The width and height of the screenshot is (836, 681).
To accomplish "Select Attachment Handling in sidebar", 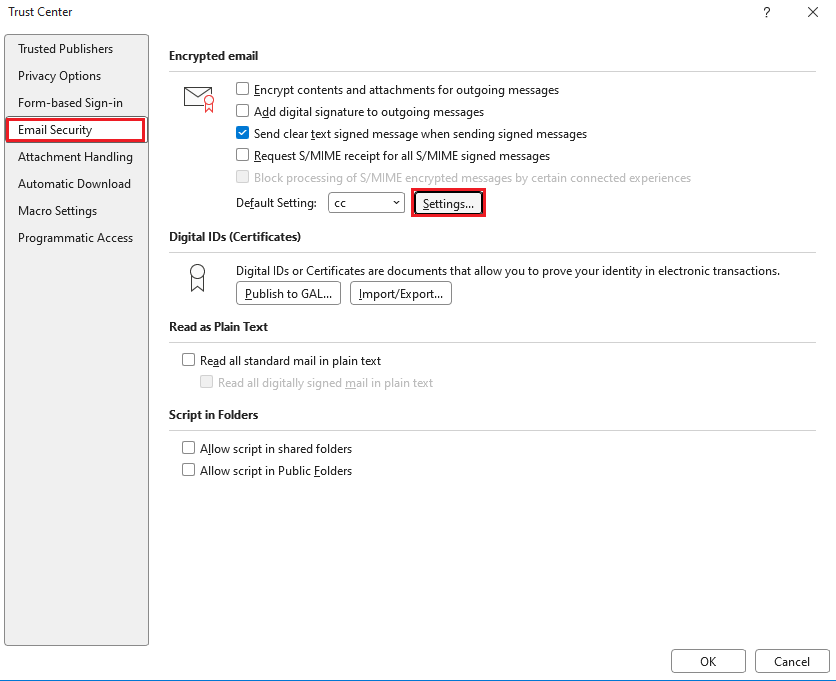I will [x=75, y=157].
